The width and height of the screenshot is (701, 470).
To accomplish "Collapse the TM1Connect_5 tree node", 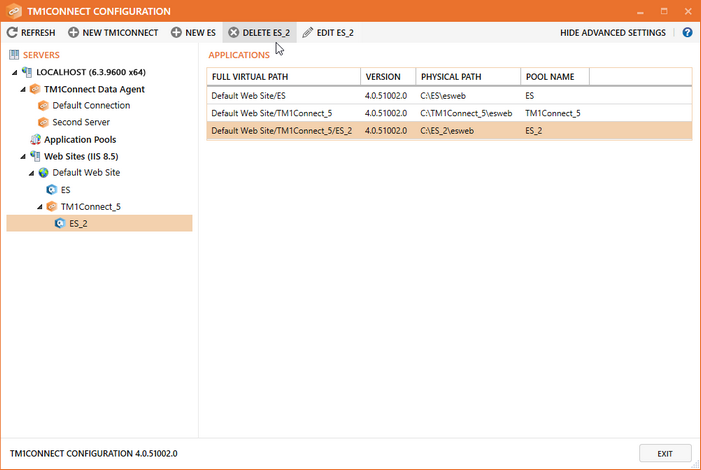I will tap(40, 207).
